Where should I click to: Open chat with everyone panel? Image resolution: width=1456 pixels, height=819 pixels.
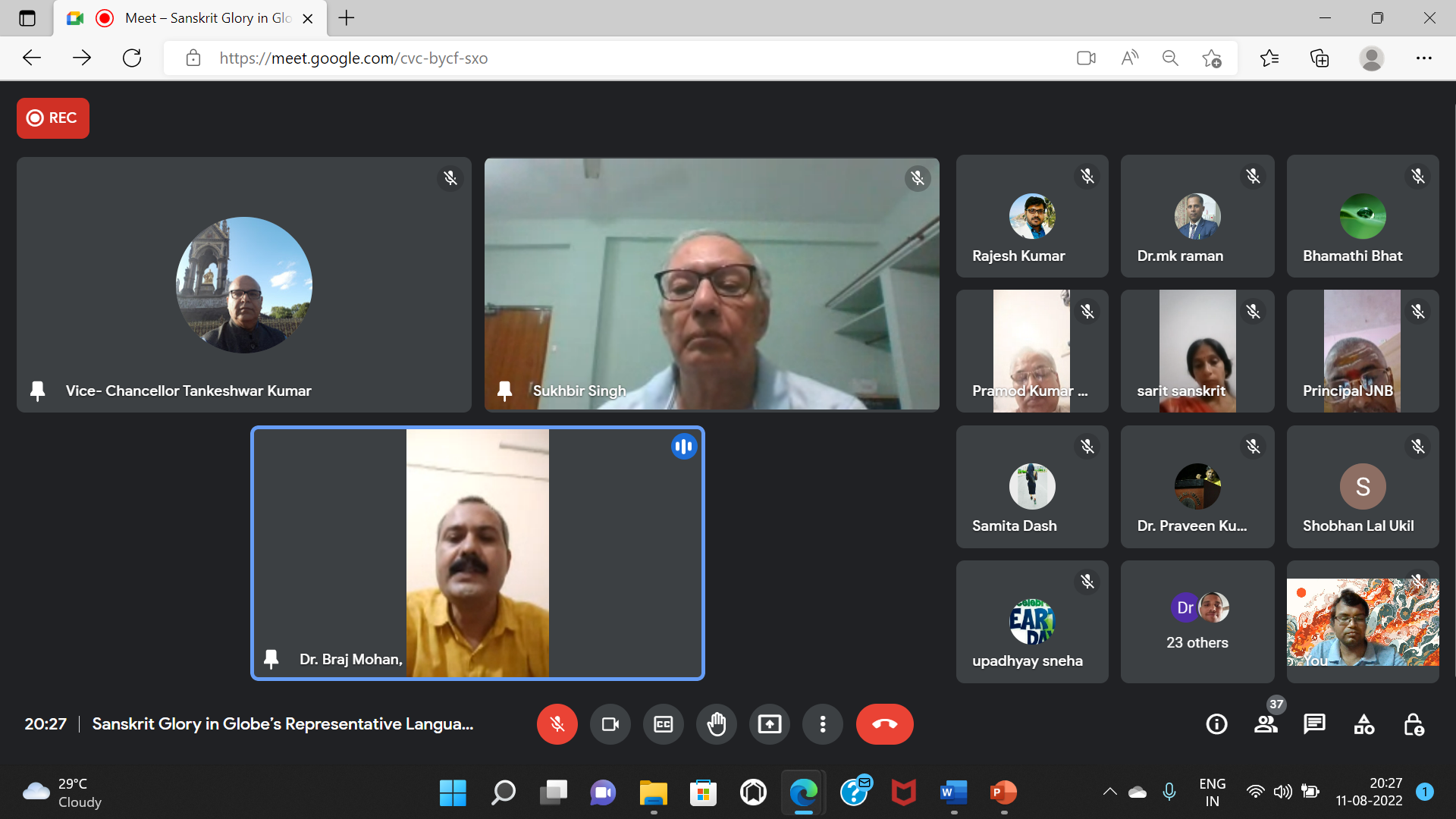[x=1314, y=724]
